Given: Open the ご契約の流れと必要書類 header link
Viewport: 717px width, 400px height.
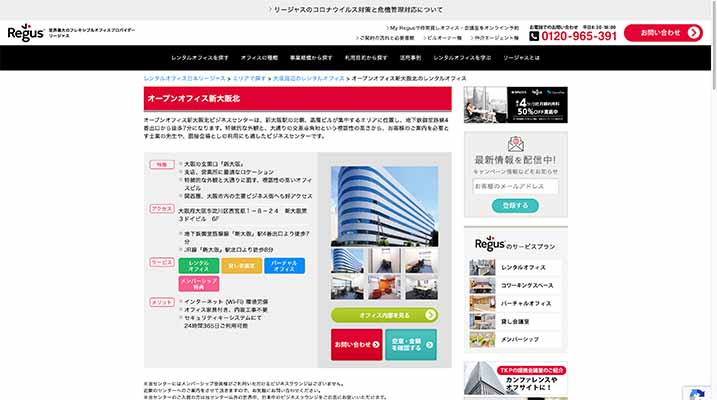Looking at the screenshot, I should pyautogui.click(x=385, y=38).
